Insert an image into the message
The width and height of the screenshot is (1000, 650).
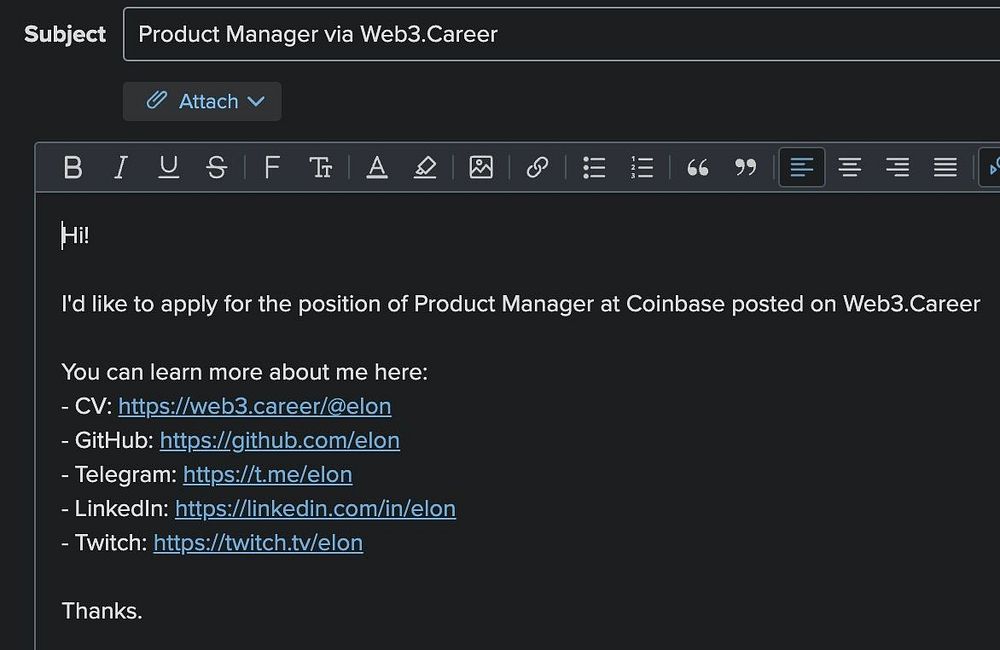[481, 167]
